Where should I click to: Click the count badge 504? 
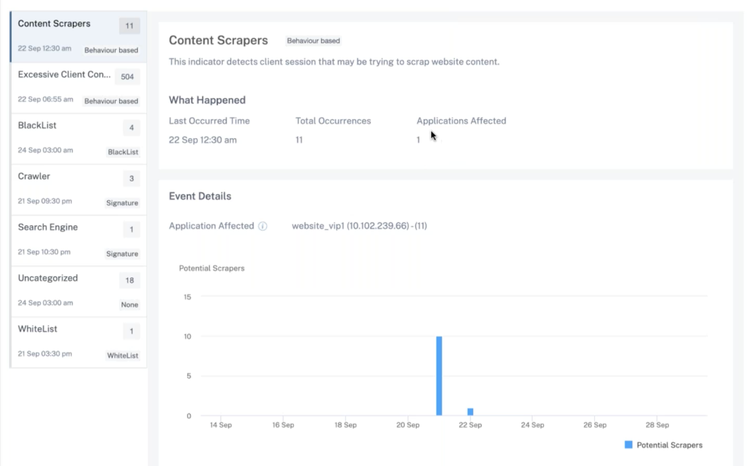[127, 77]
